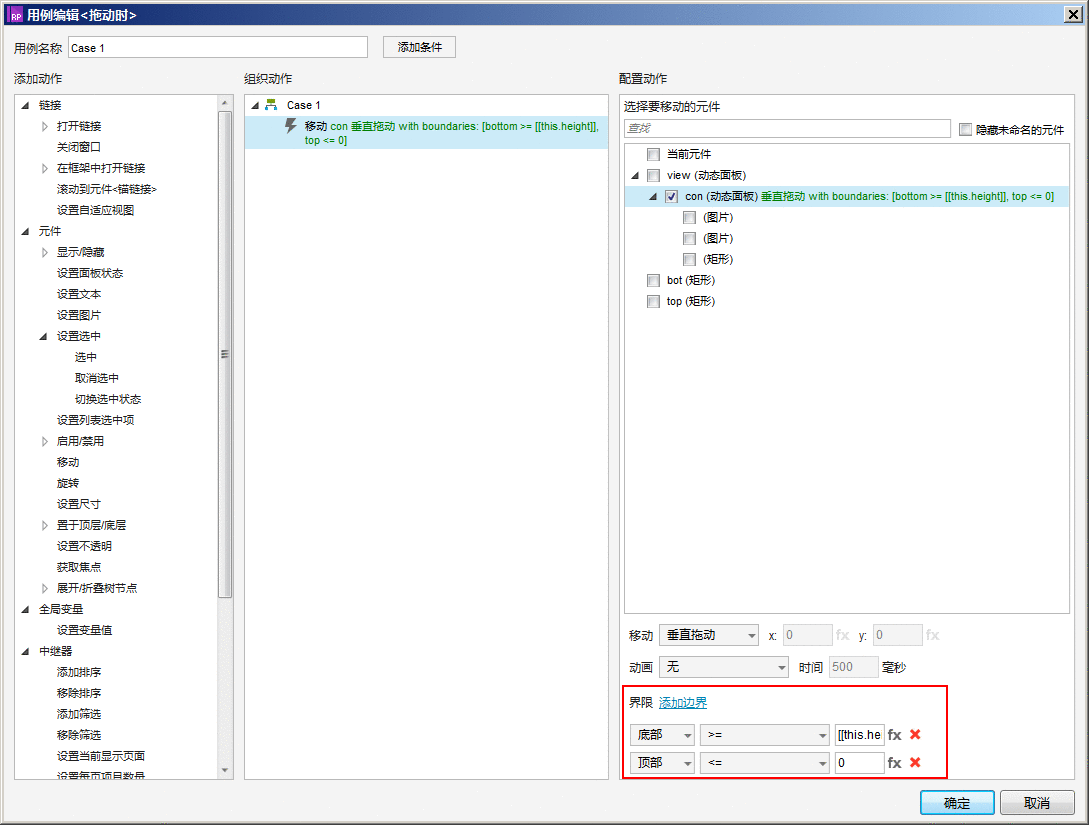Check the first (图片) checkbox
The width and height of the screenshot is (1089, 825).
click(689, 217)
